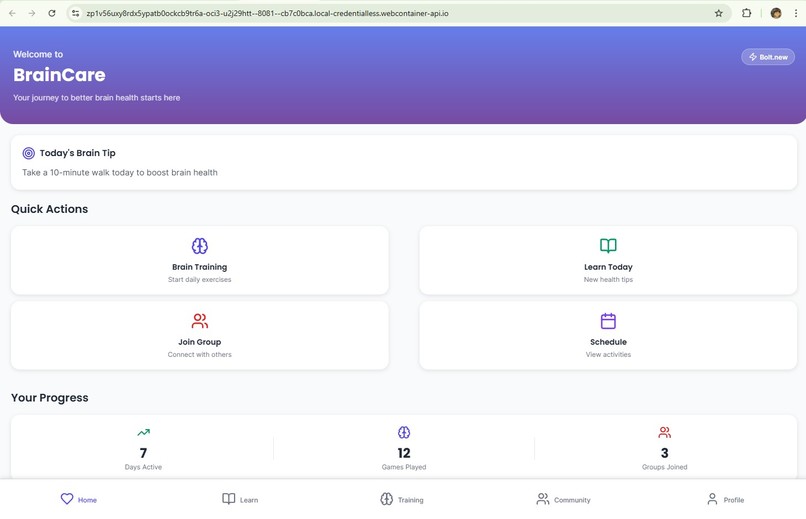This screenshot has width=806, height=519.
Task: Click the 'BrainCare' title in header
Action: click(x=59, y=75)
